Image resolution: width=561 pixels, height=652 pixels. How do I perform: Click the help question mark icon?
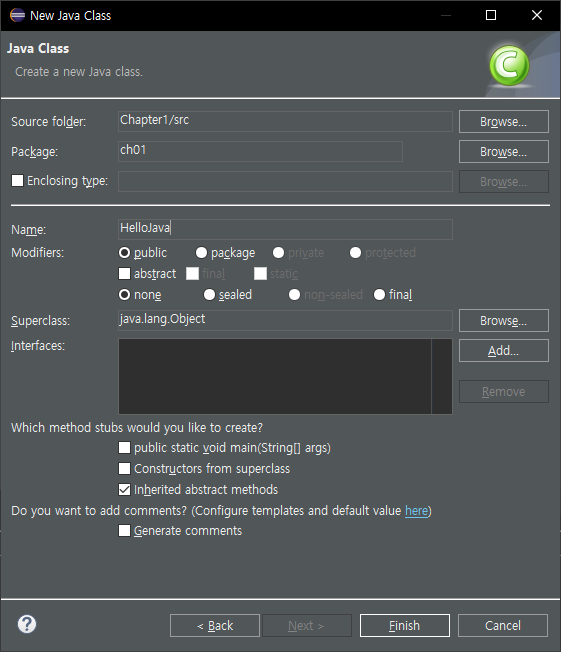(x=27, y=624)
